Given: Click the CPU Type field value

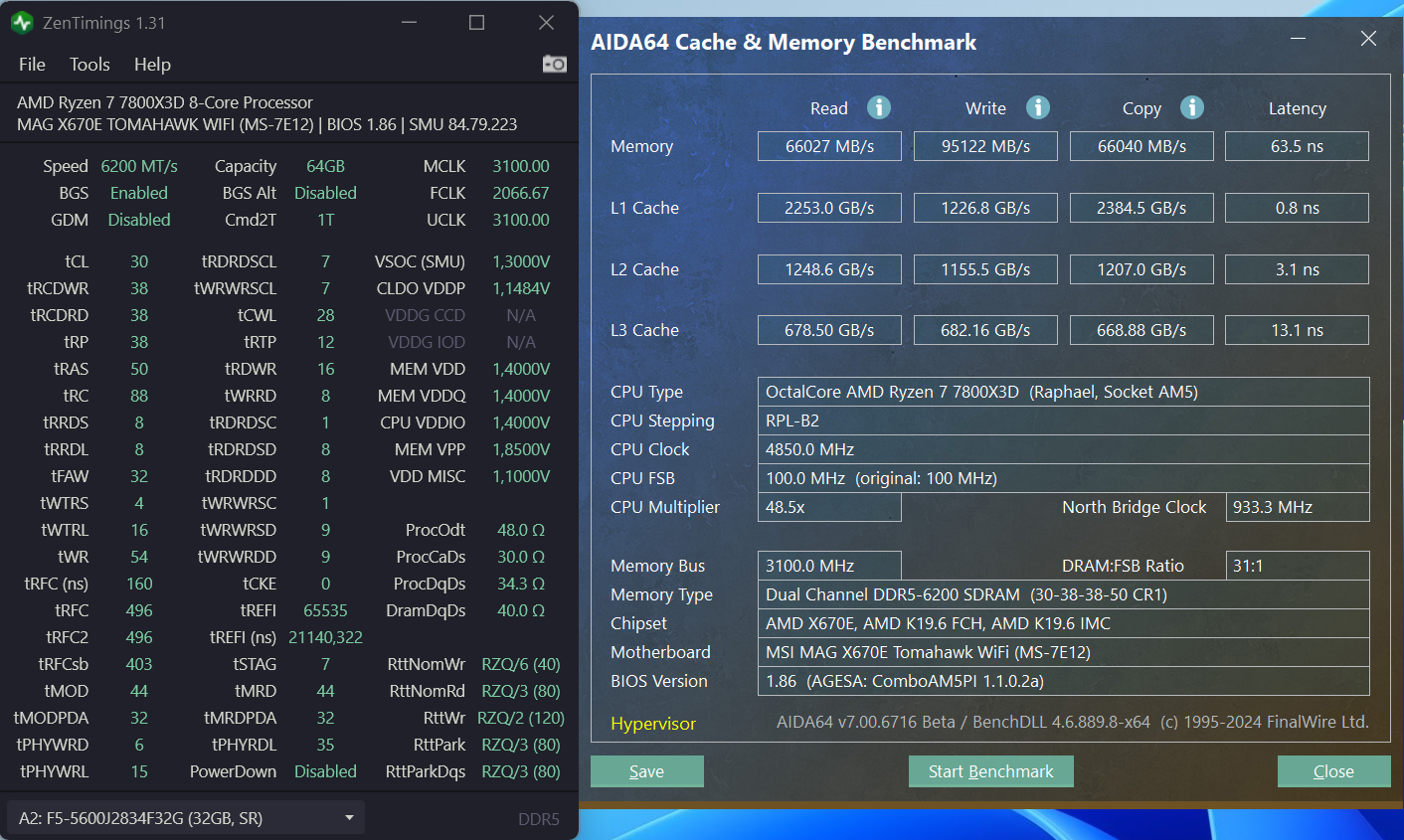Looking at the screenshot, I should coord(1063,392).
